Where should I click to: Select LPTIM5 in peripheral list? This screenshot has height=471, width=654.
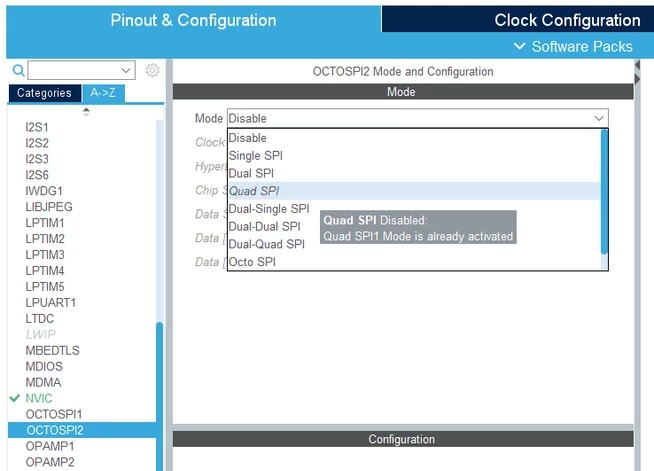[x=45, y=287]
